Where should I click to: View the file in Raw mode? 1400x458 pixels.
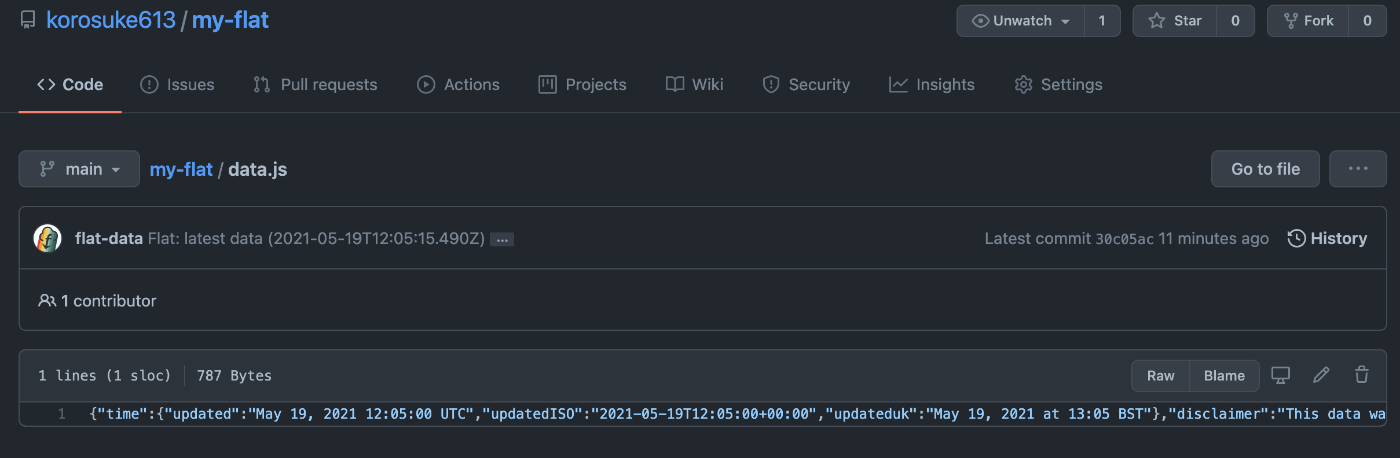pos(1161,375)
